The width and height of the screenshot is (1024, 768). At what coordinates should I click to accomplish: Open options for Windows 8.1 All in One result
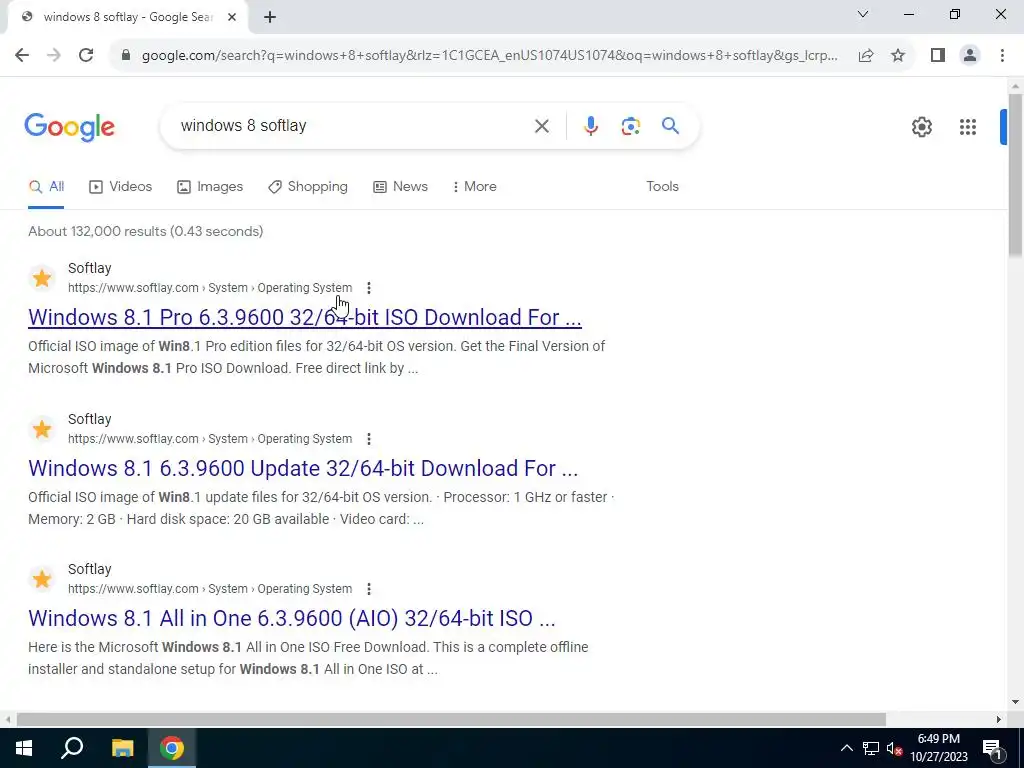[368, 589]
